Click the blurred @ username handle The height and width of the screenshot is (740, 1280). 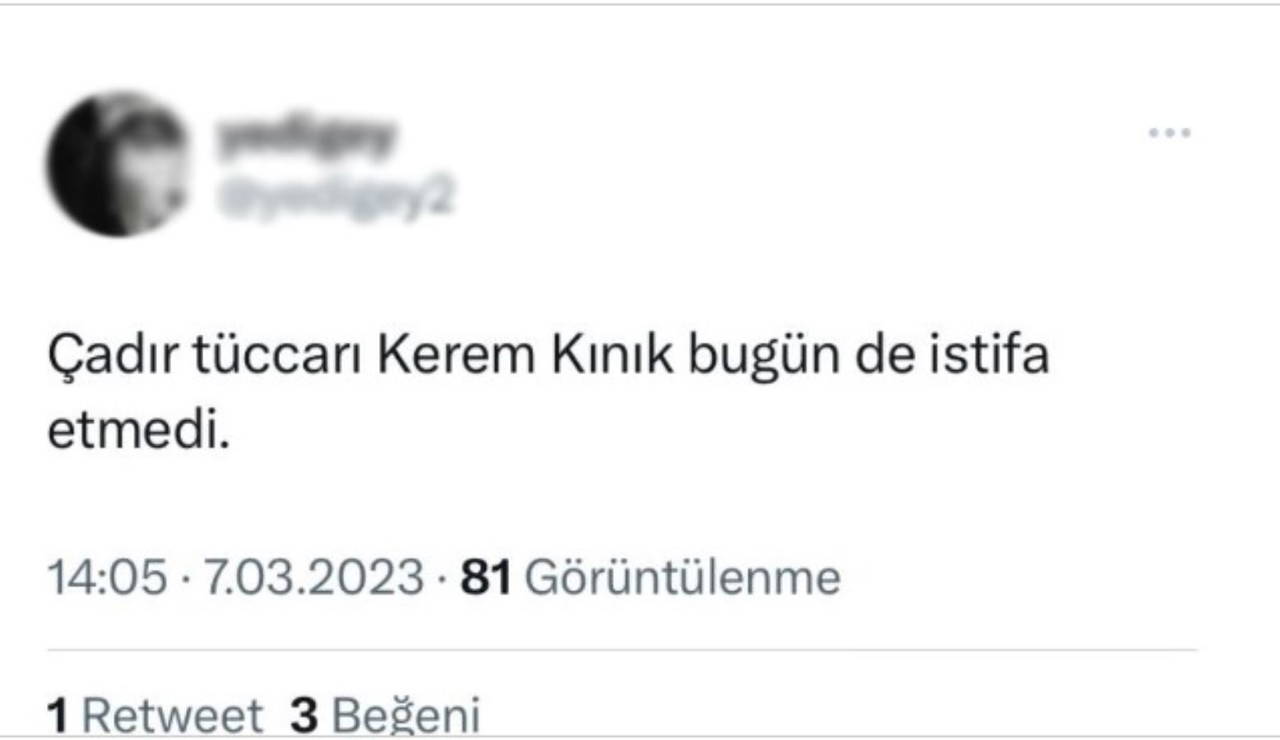point(335,197)
